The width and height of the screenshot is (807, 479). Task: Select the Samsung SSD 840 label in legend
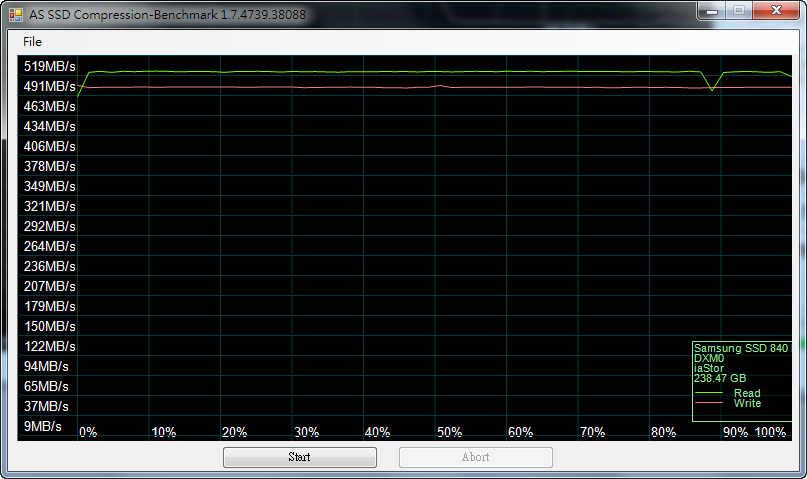click(740, 348)
